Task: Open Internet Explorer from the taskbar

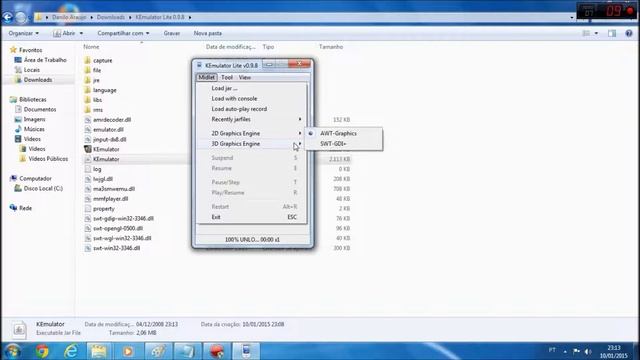Action: [x=71, y=351]
